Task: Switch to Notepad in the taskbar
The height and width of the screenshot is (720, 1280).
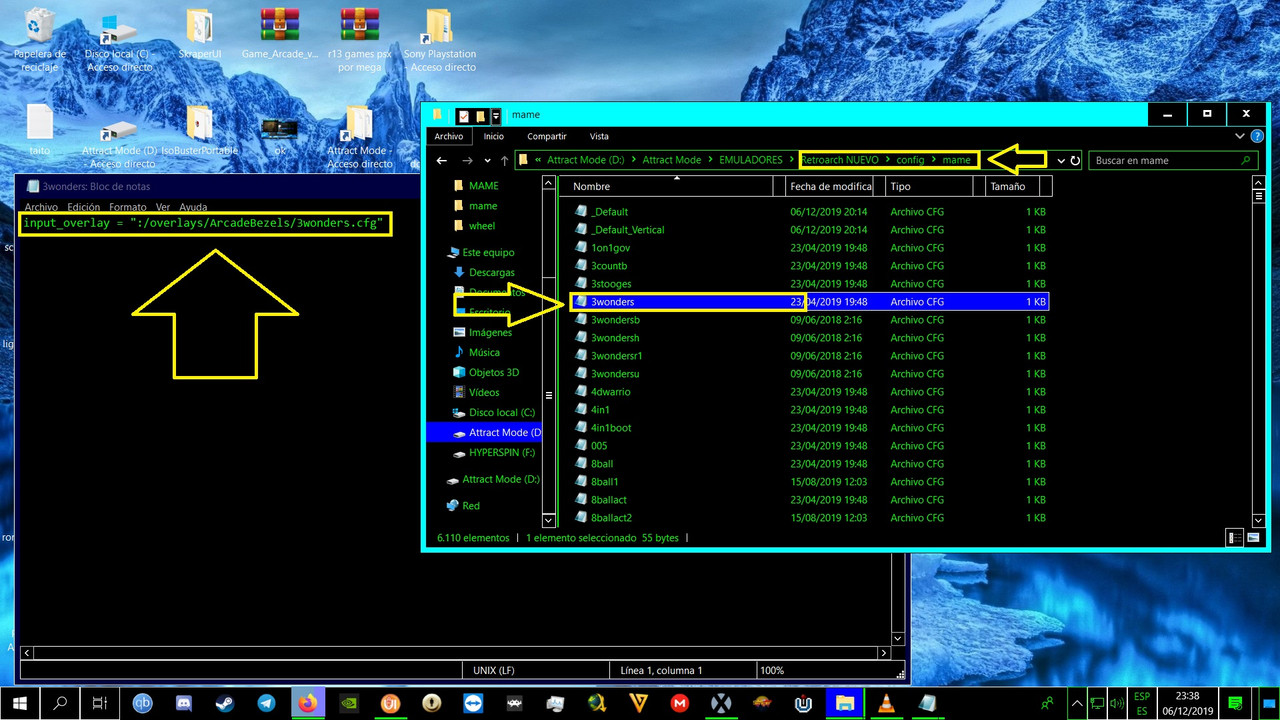Action: 927,703
